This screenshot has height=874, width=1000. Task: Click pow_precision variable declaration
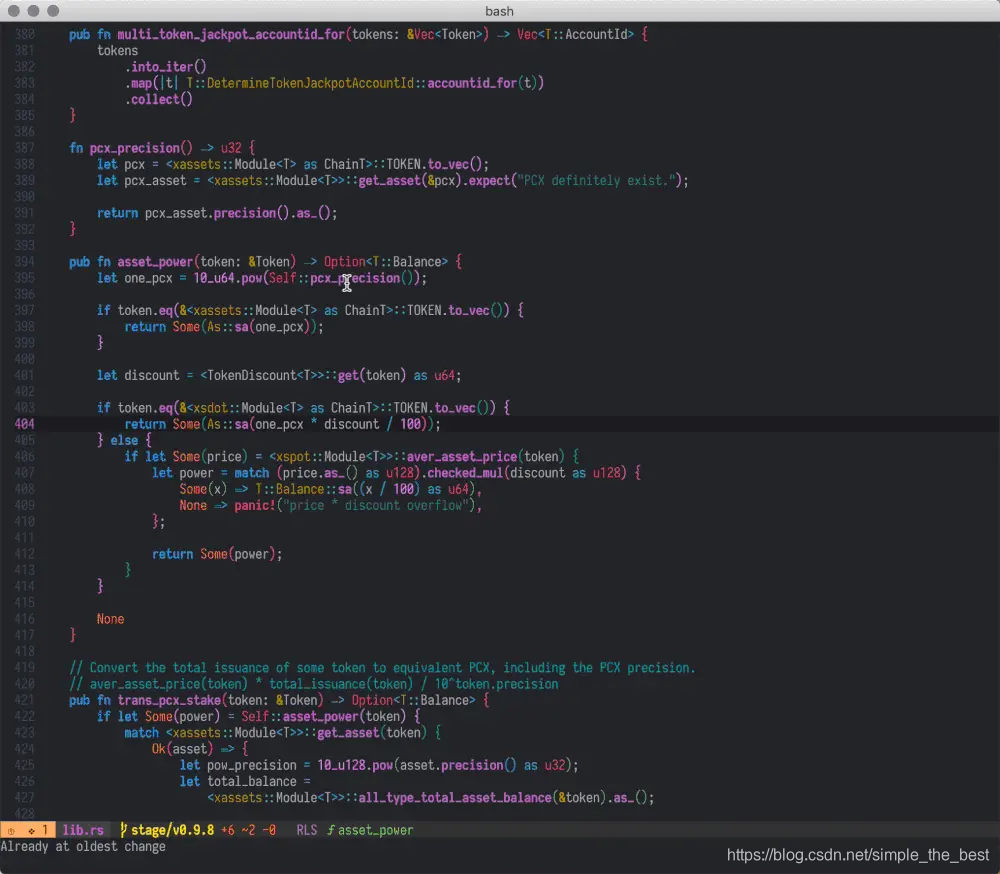[251, 765]
